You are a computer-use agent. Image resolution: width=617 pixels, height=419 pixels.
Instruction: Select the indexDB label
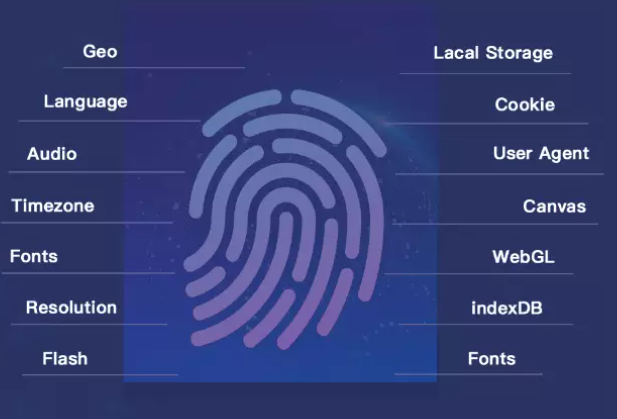[x=507, y=308]
